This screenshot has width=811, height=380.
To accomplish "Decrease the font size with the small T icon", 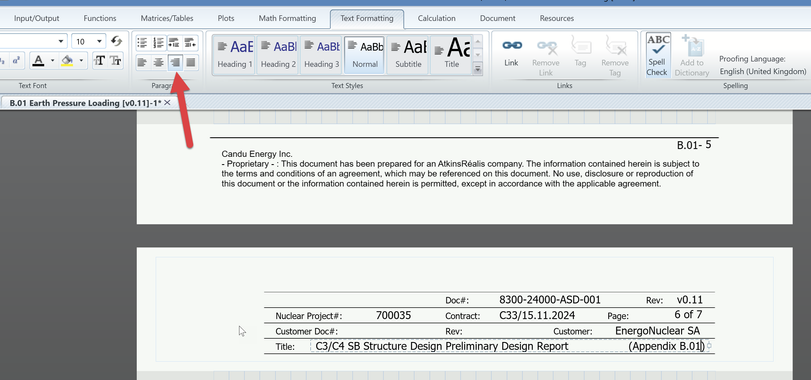I will tap(116, 60).
